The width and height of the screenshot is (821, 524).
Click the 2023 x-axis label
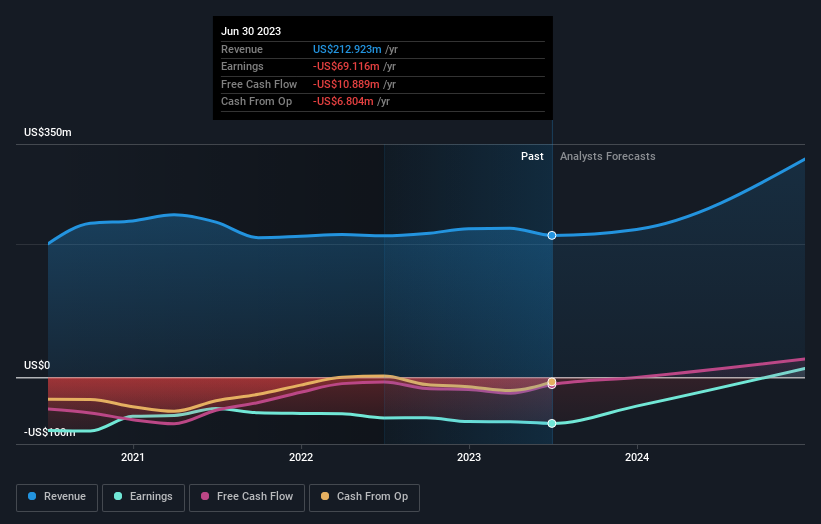(469, 457)
